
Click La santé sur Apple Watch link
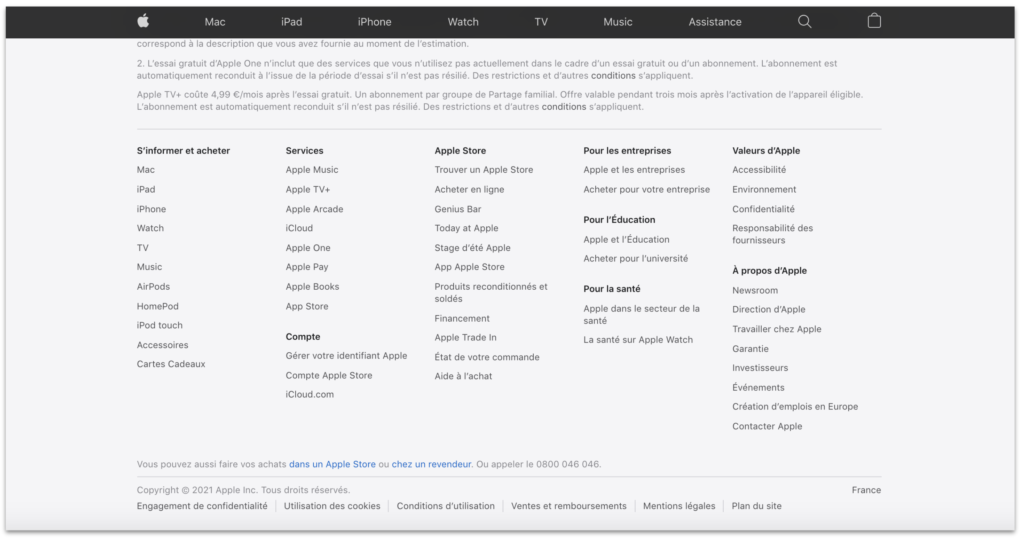pyautogui.click(x=638, y=340)
